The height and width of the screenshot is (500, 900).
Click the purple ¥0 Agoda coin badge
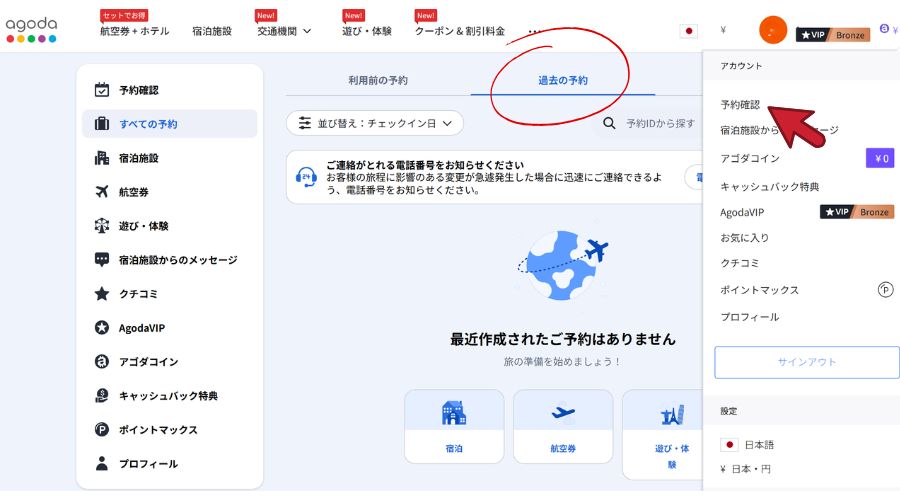click(879, 158)
